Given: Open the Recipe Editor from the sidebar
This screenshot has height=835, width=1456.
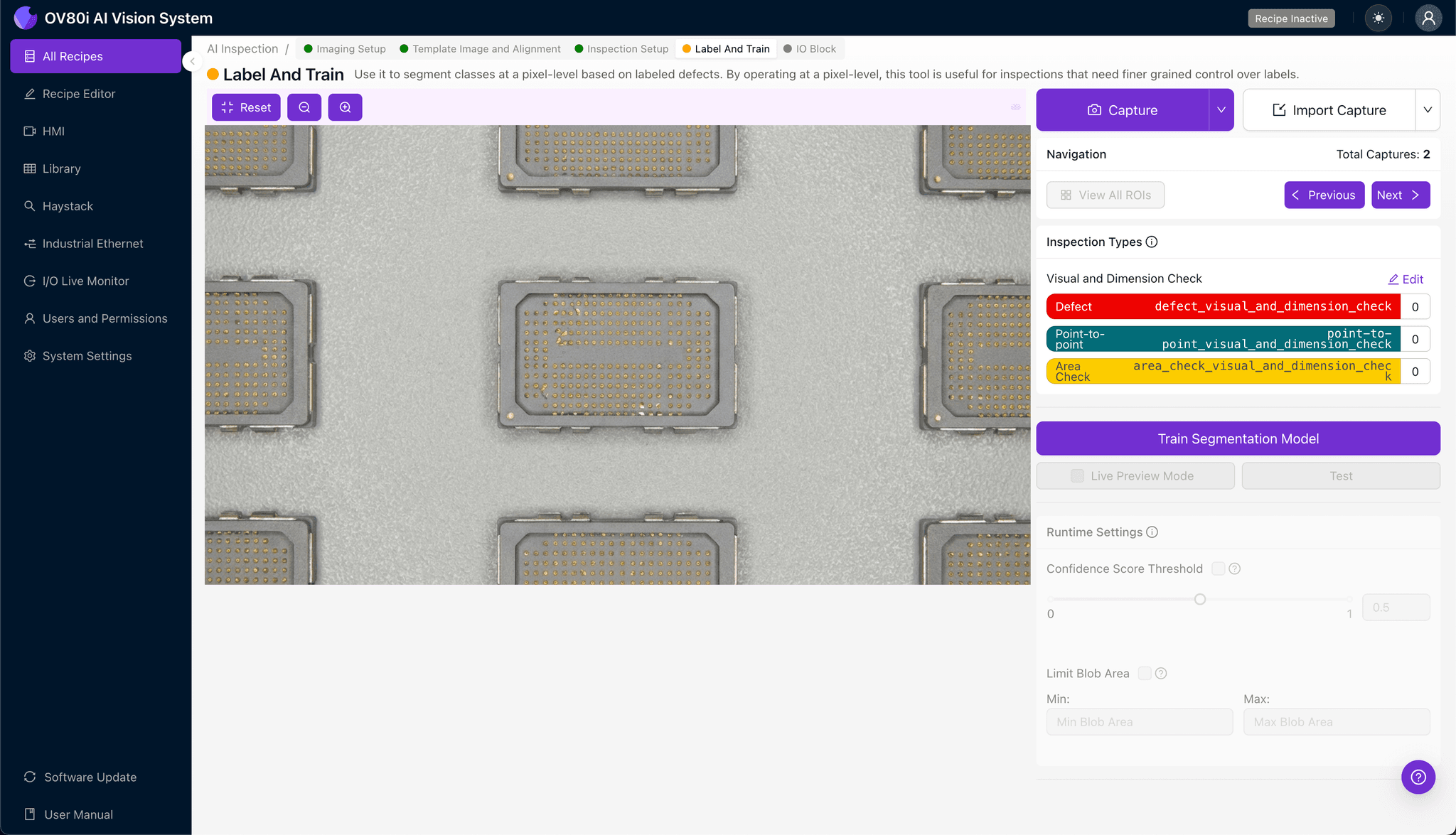Looking at the screenshot, I should [78, 93].
